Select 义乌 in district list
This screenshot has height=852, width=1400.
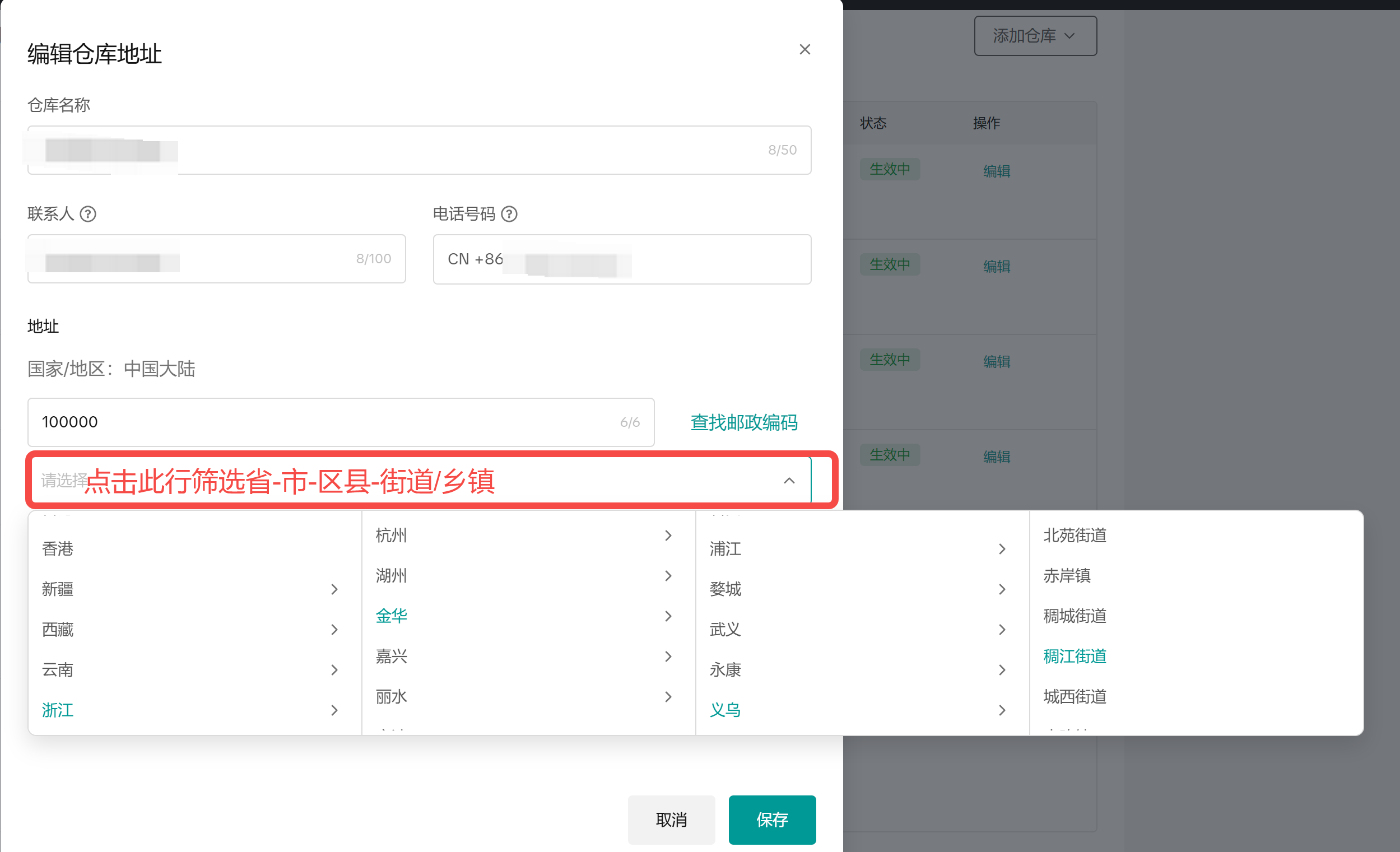pos(725,709)
